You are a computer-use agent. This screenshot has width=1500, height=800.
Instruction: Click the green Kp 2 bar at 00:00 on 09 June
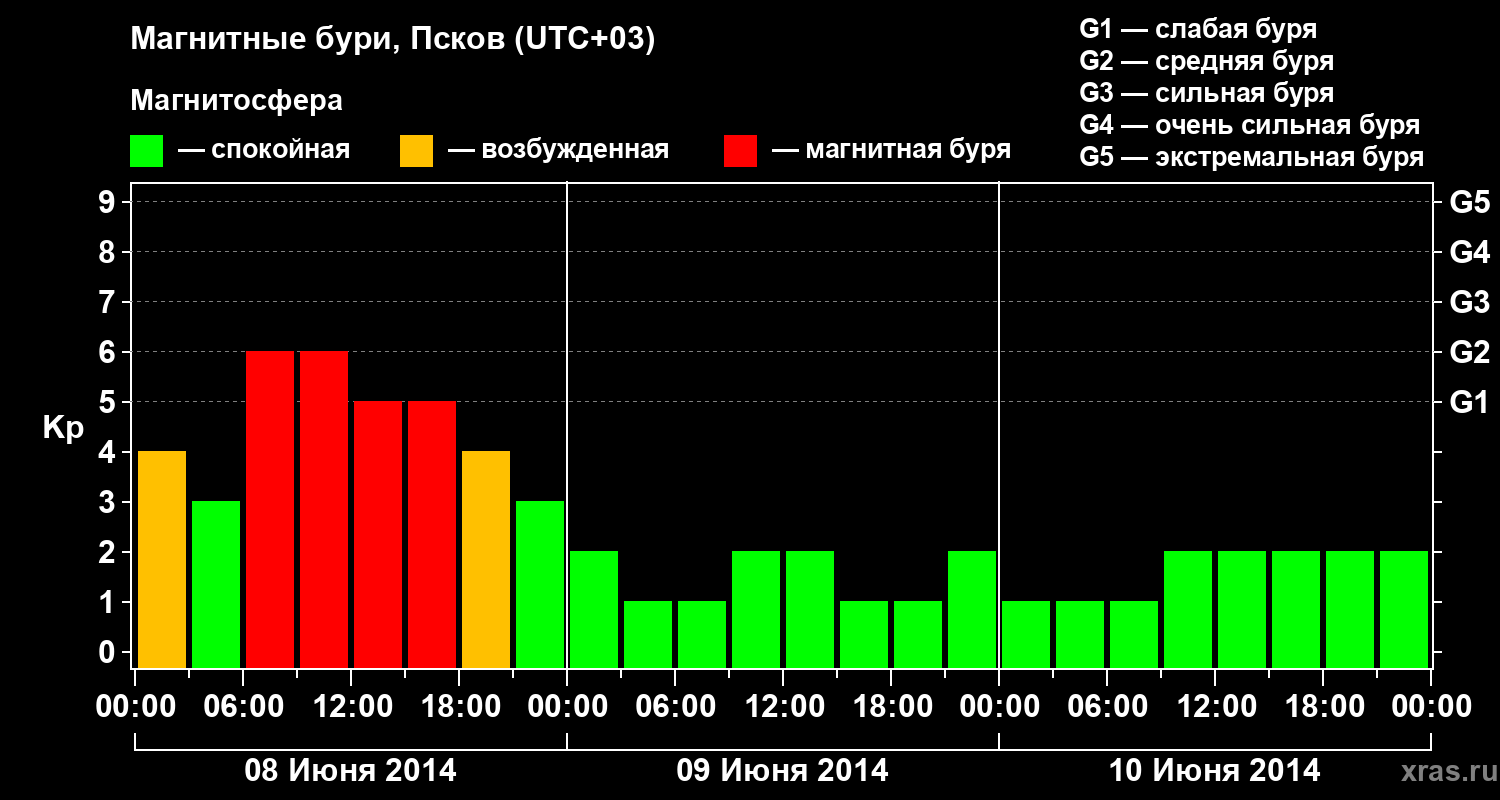coord(594,609)
